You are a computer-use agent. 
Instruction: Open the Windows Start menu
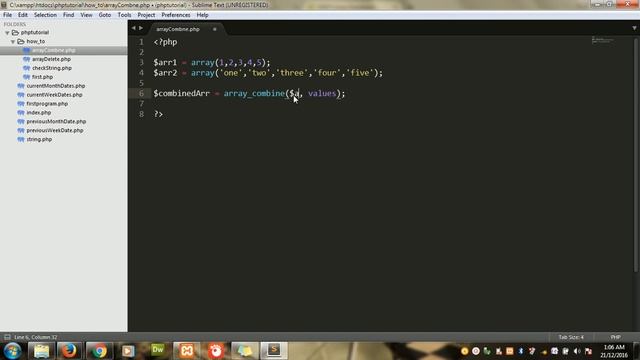point(12,351)
